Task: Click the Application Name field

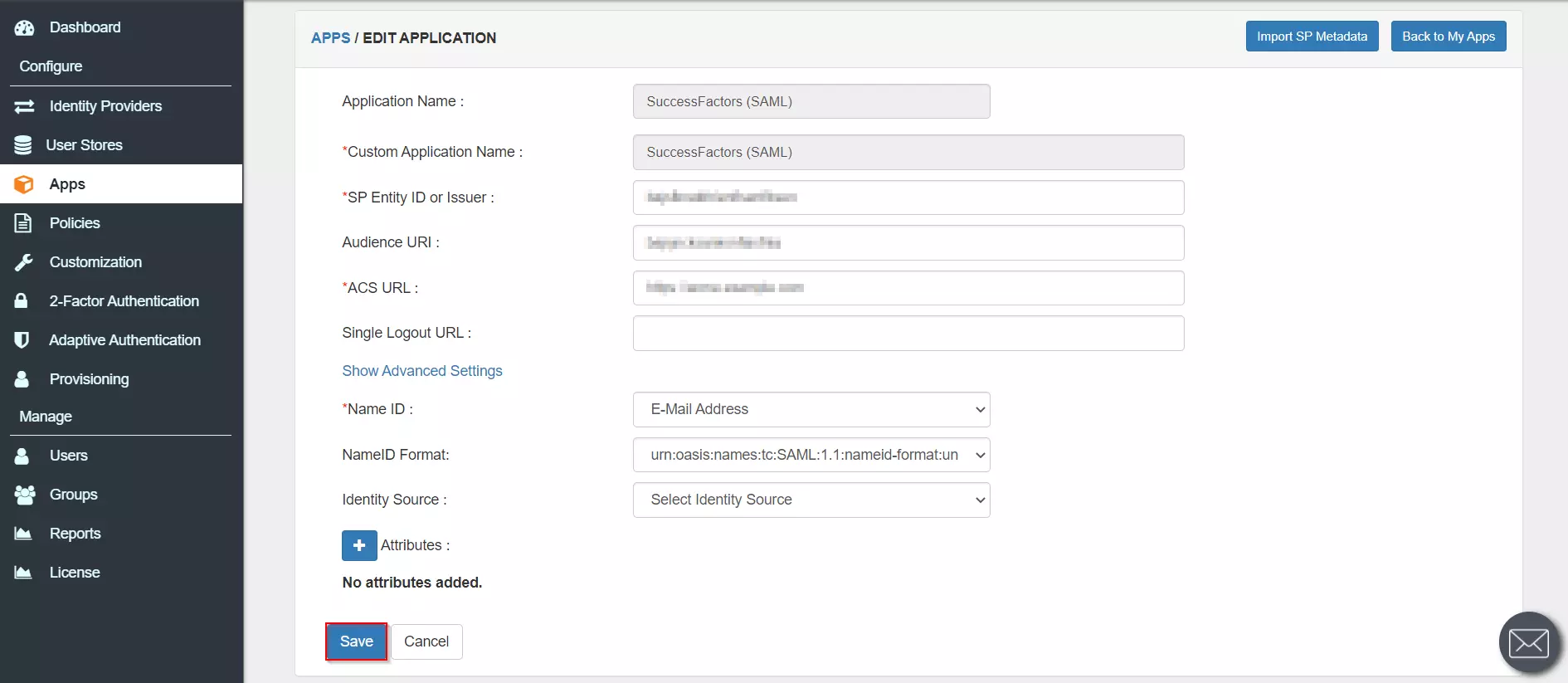Action: tap(811, 101)
